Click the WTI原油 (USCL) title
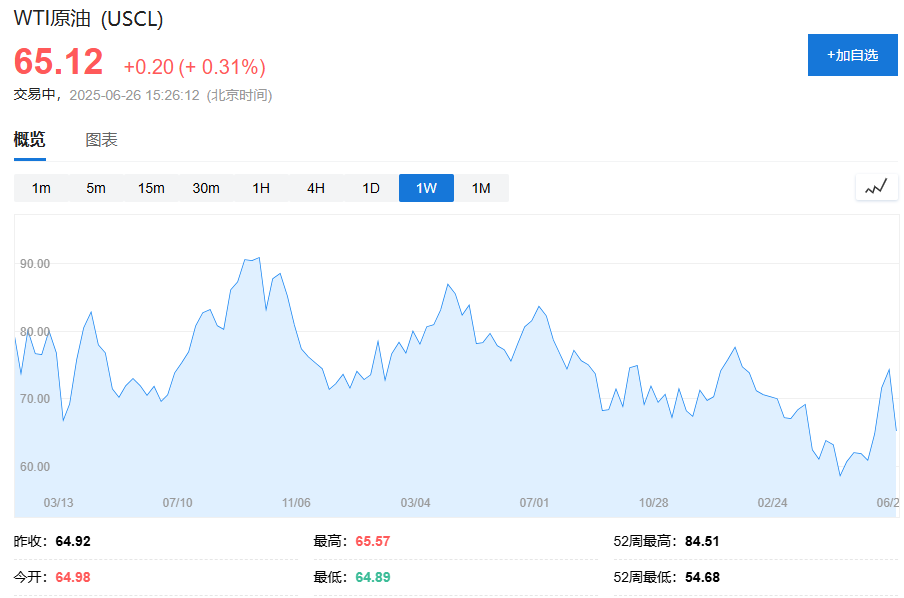The image size is (904, 598). click(88, 19)
